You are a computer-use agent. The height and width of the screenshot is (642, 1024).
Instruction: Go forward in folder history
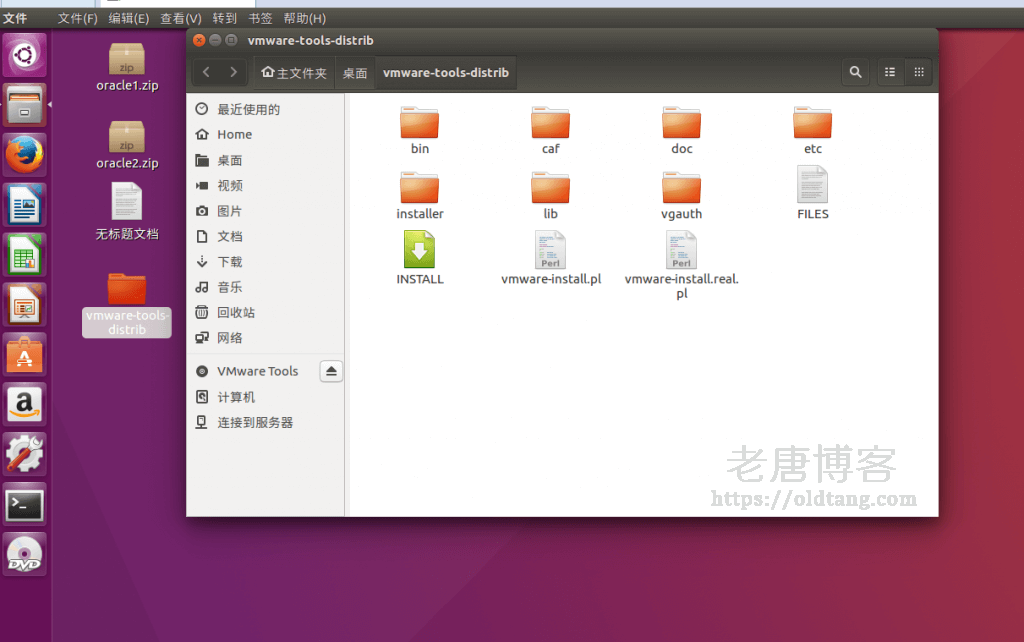pos(233,72)
